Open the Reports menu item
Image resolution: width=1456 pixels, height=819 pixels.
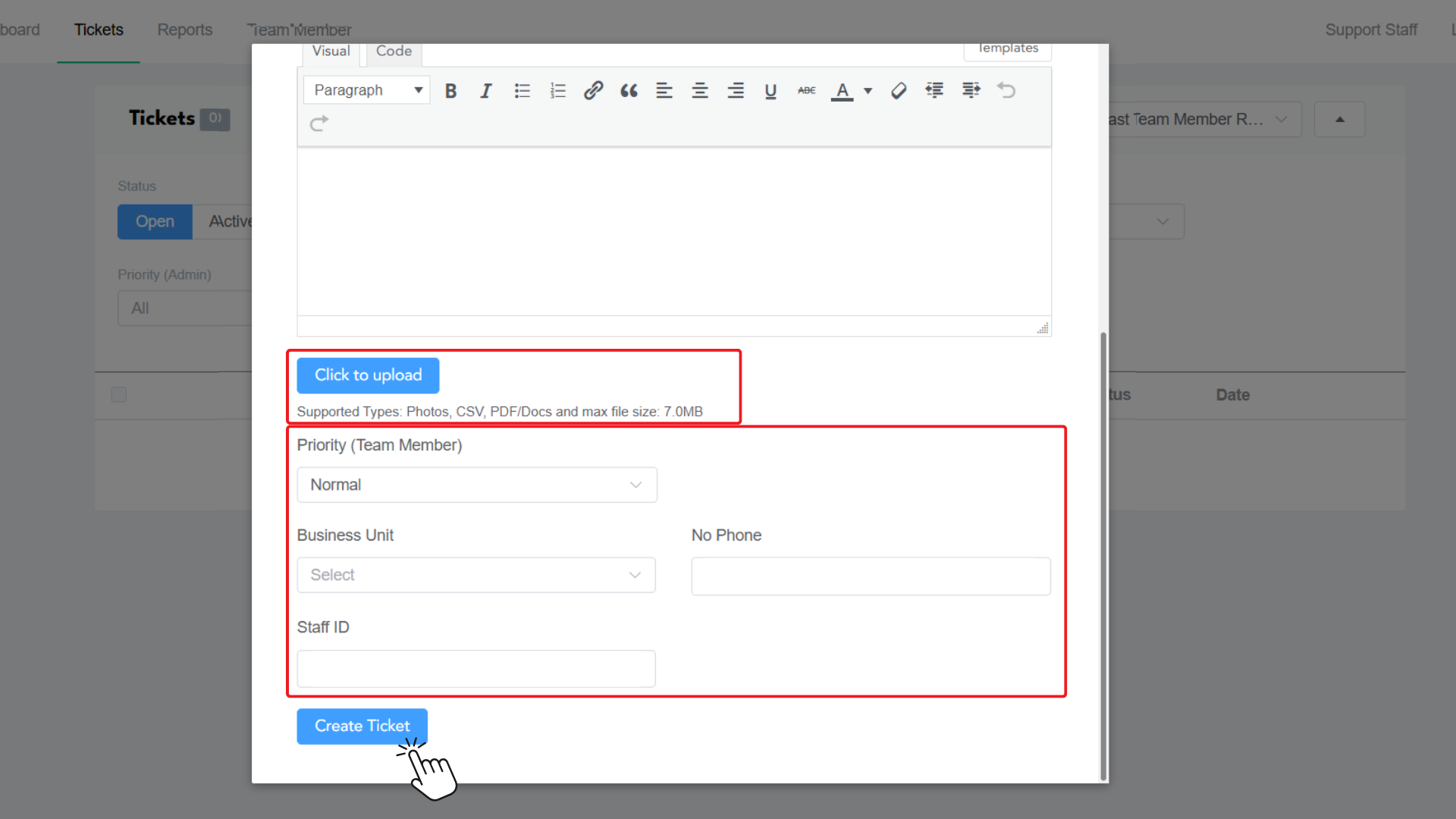click(x=184, y=30)
